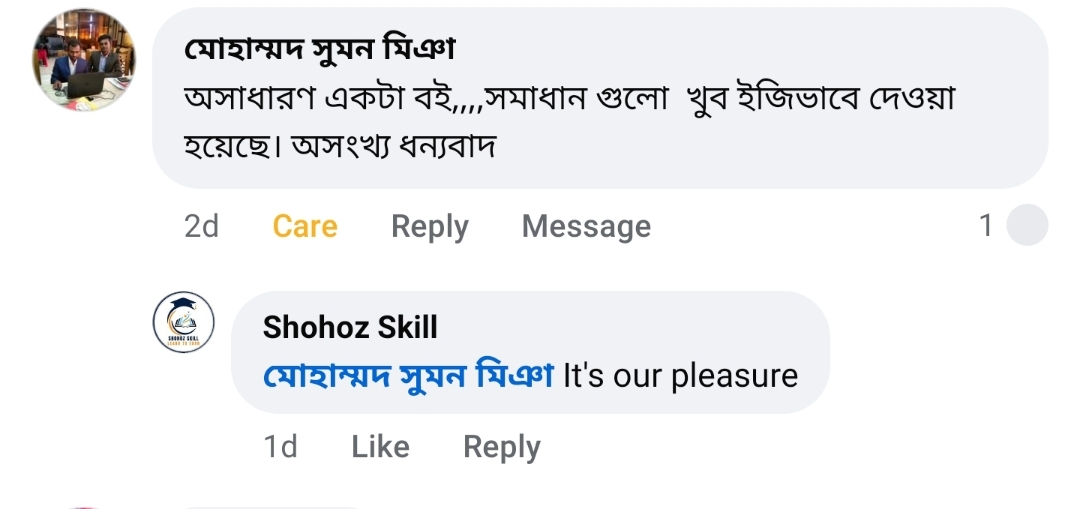The image size is (1080, 509).
Task: Click the "It's our pleasure" reply text
Action: [x=680, y=376]
